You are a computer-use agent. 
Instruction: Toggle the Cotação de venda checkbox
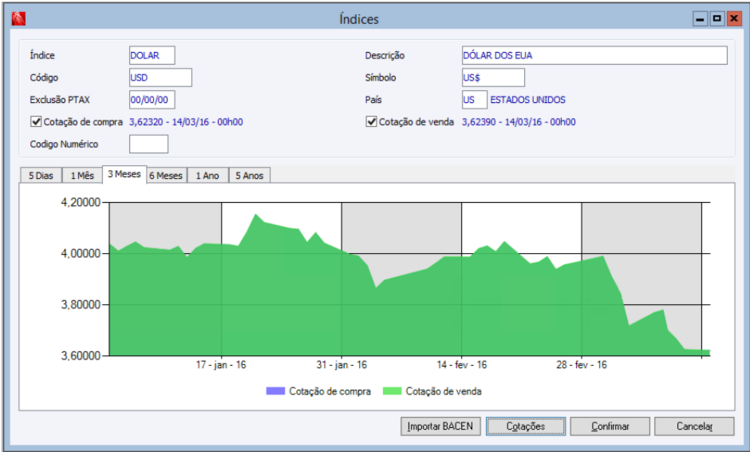371,121
